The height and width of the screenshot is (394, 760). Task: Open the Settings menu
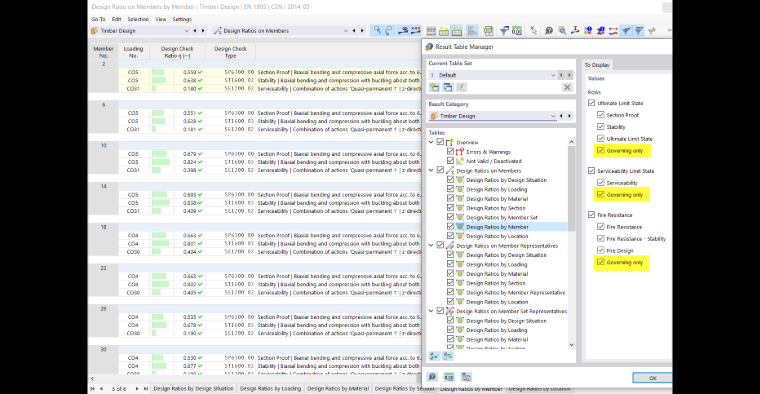click(x=182, y=19)
